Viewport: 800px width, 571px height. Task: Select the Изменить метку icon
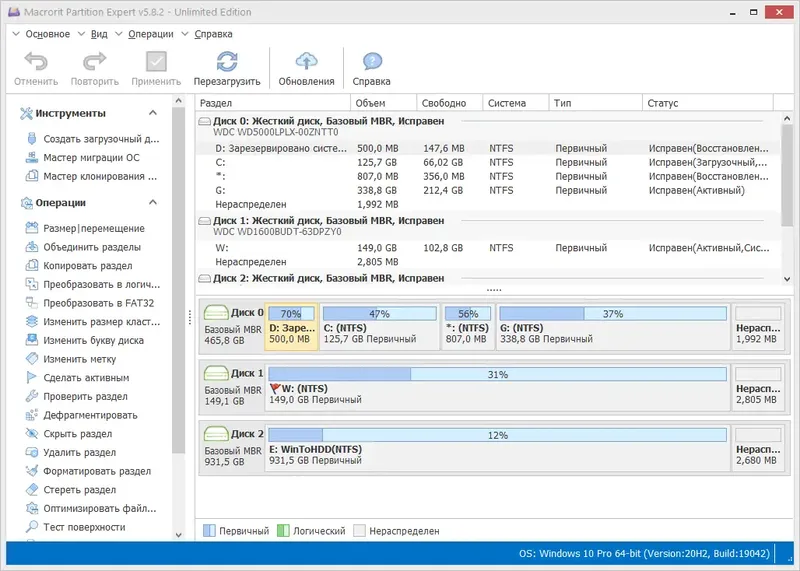pos(32,359)
